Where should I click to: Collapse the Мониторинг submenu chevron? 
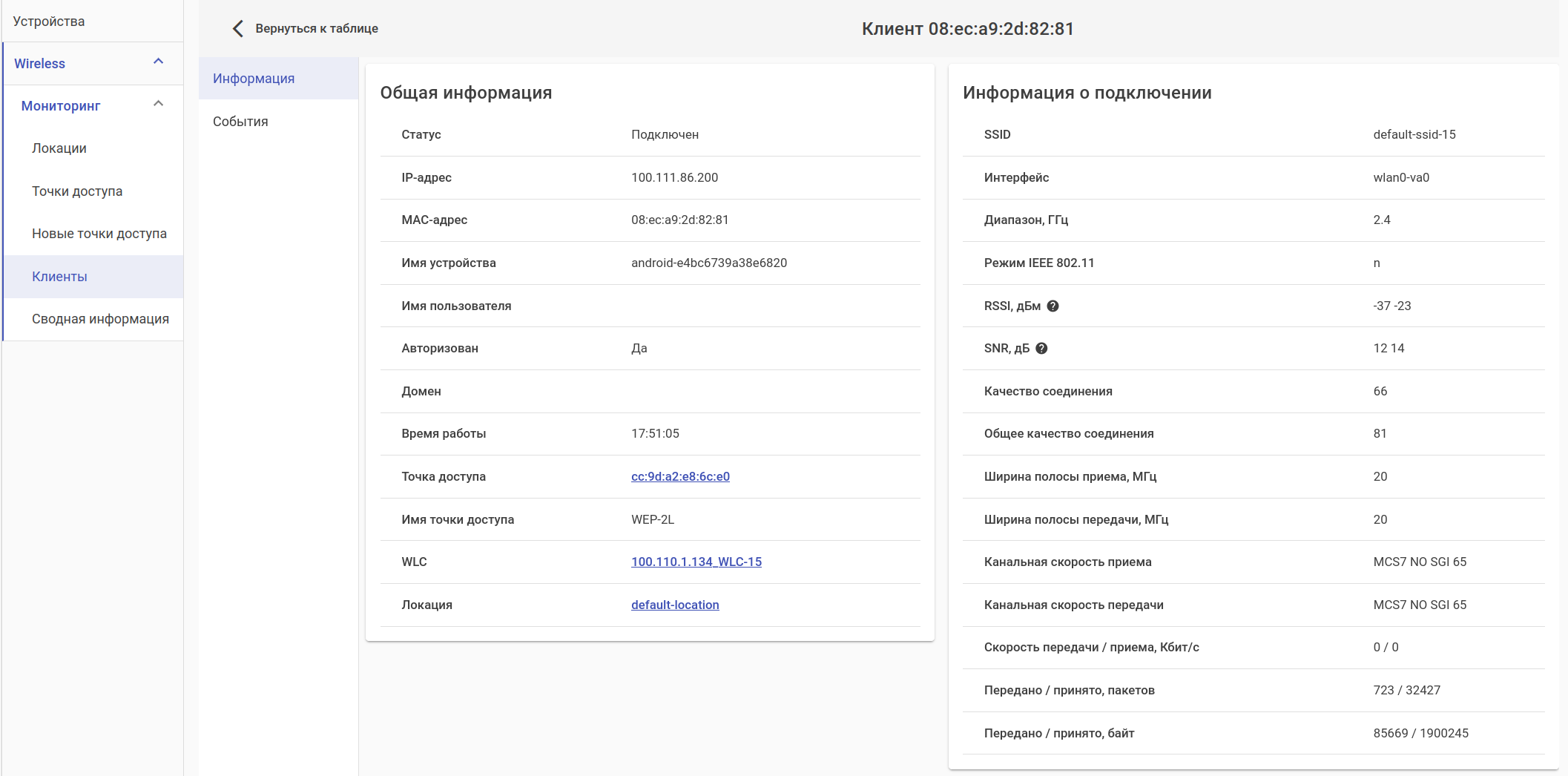(158, 104)
